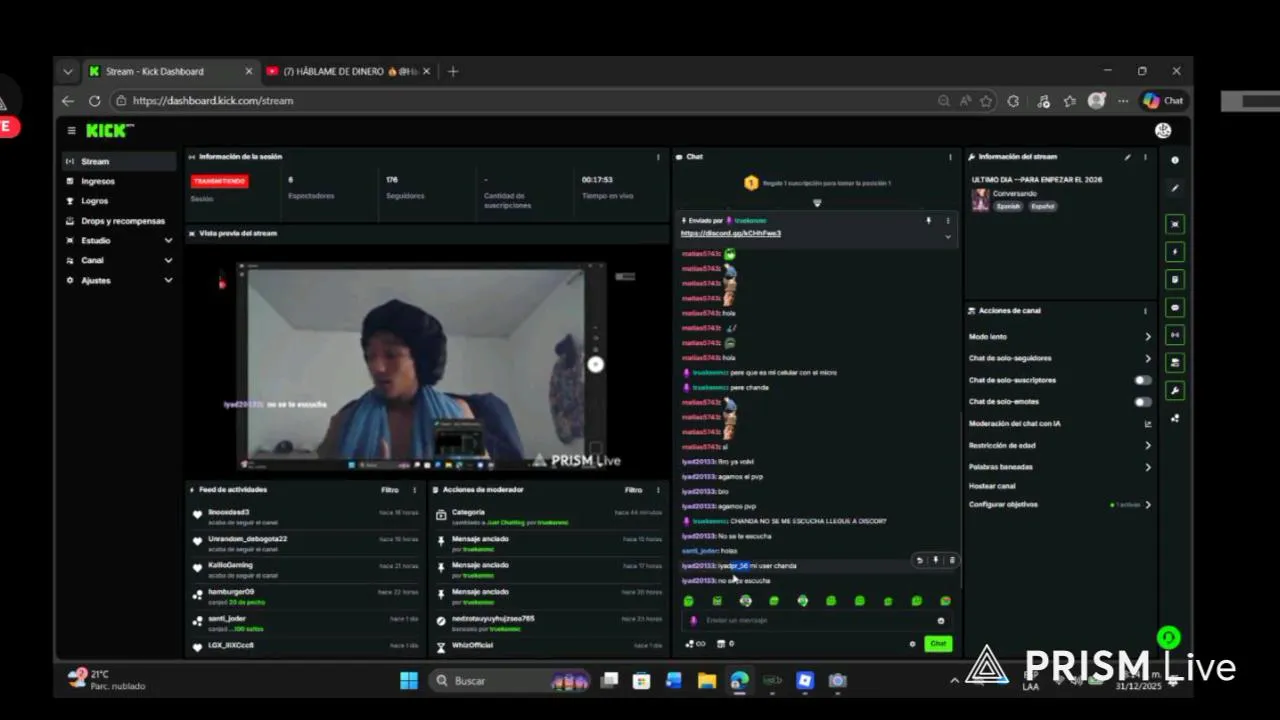The width and height of the screenshot is (1280, 720).
Task: Open Copilot Chat in Edge toolbar
Action: pyautogui.click(x=1163, y=100)
